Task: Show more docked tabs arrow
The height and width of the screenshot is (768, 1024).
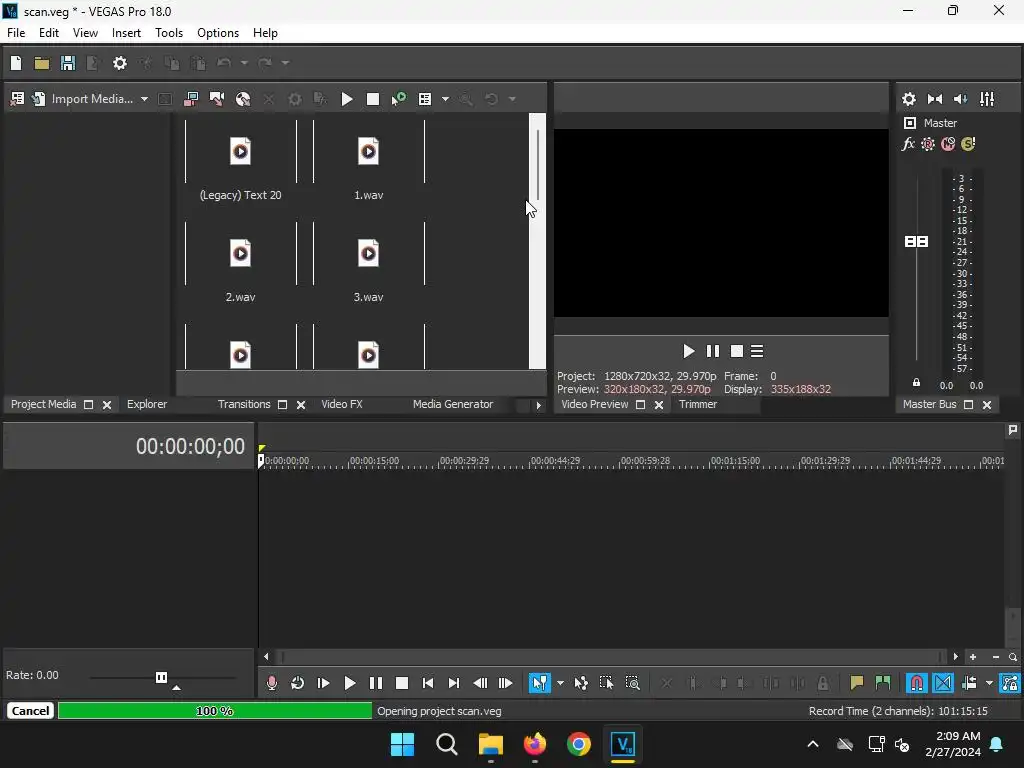Action: 538,405
